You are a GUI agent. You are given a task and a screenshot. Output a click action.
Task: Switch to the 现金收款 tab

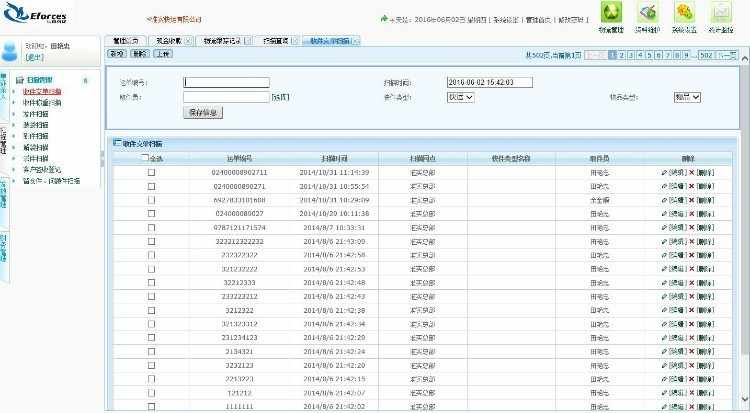(169, 41)
